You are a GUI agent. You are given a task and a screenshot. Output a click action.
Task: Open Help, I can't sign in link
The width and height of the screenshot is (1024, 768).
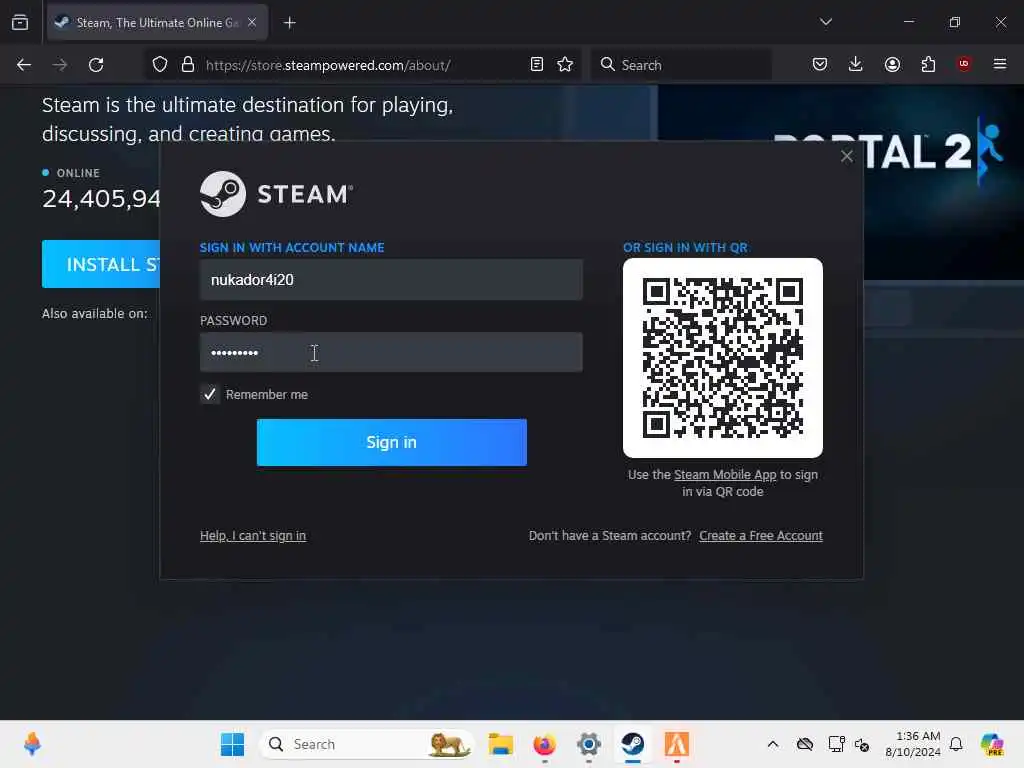(253, 536)
